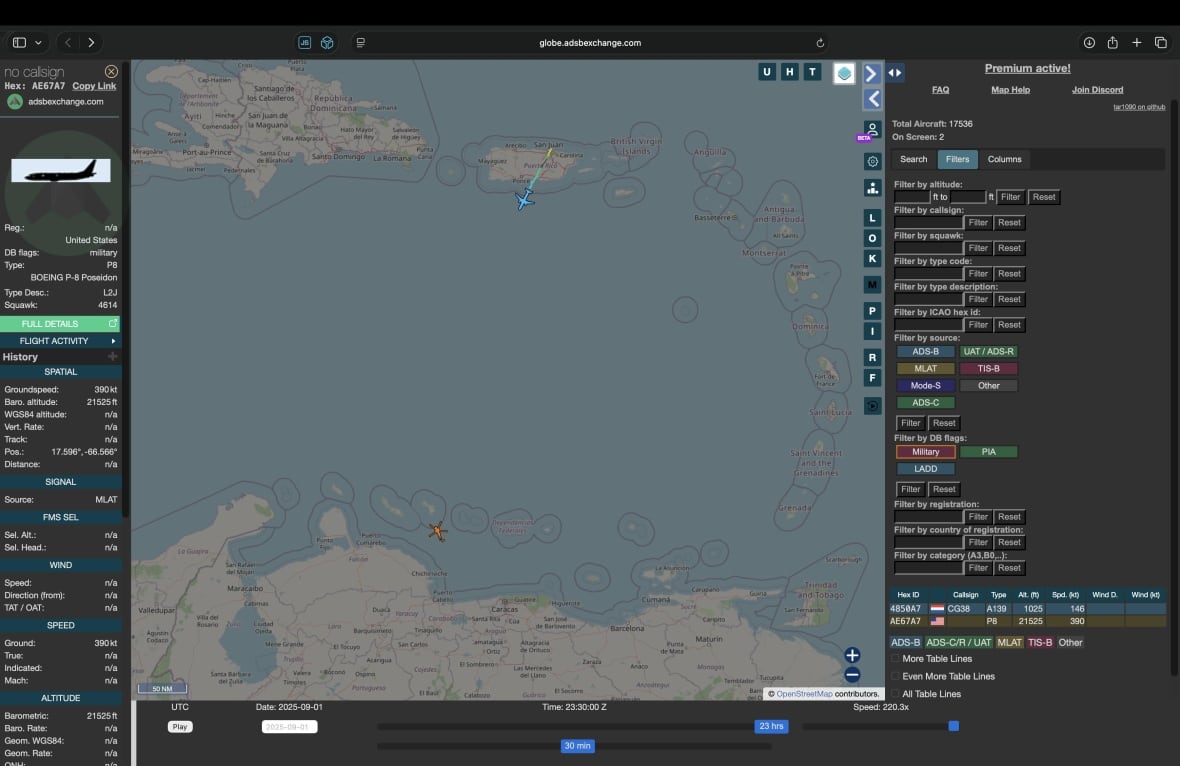Toggle the sidebar width arrows button

click(895, 73)
